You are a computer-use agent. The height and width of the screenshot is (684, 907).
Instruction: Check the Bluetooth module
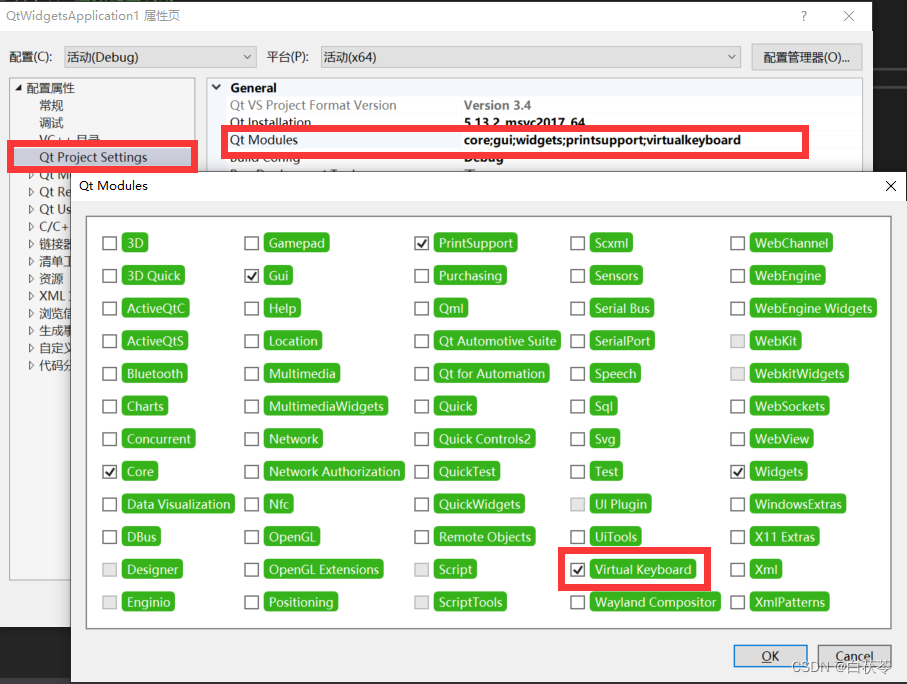pos(109,373)
